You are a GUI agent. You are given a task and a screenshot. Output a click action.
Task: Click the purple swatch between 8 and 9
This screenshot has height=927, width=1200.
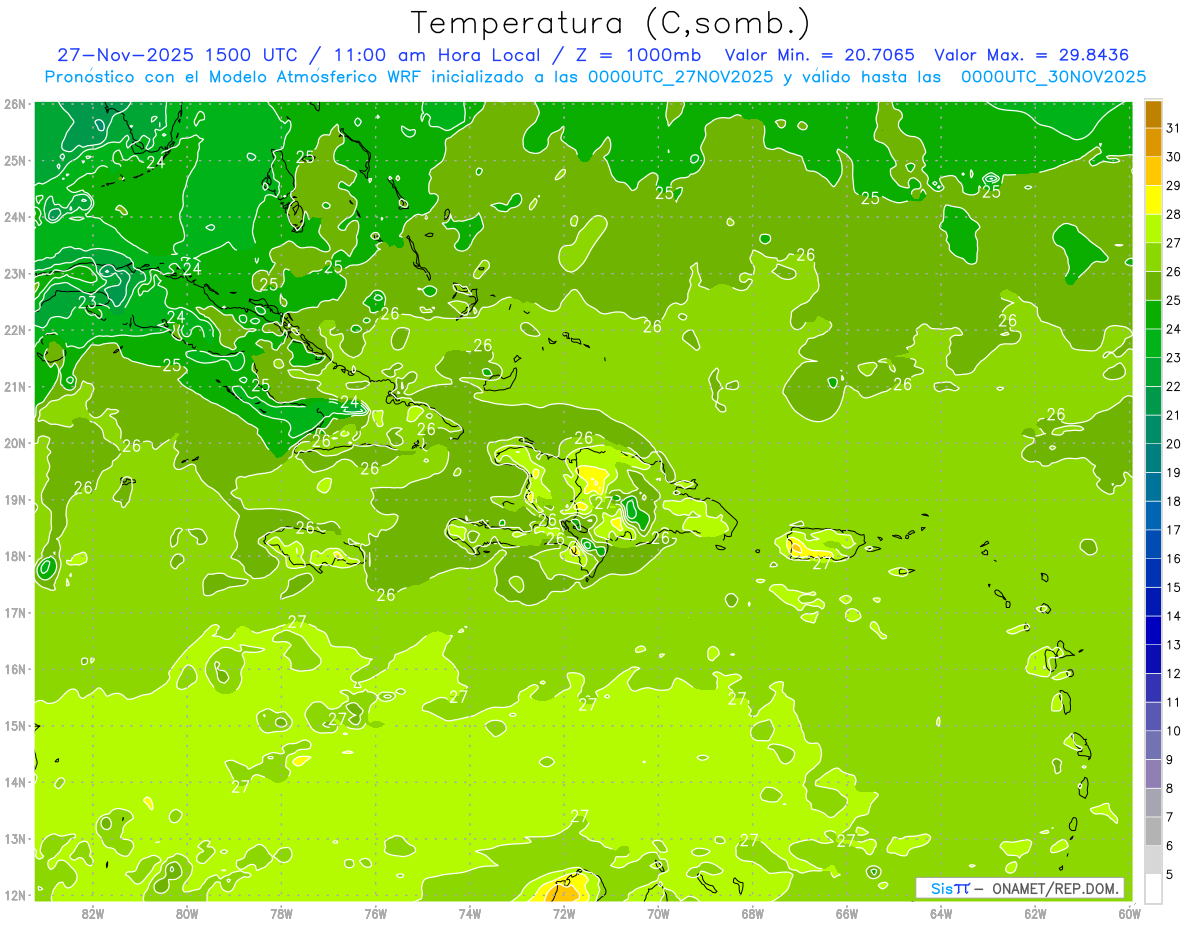pyautogui.click(x=1154, y=774)
